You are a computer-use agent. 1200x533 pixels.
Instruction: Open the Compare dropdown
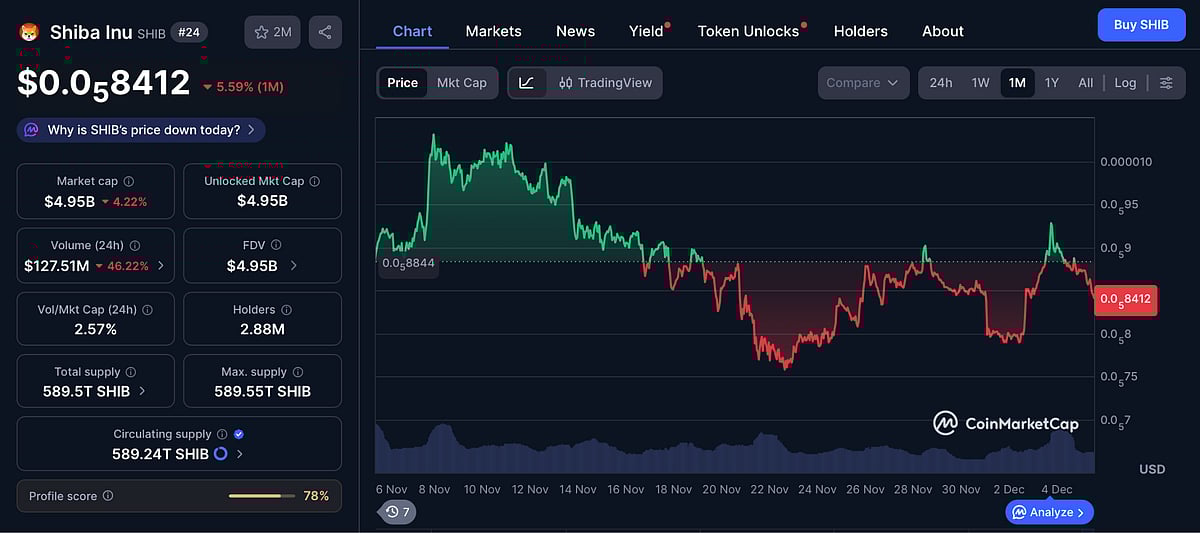click(863, 83)
